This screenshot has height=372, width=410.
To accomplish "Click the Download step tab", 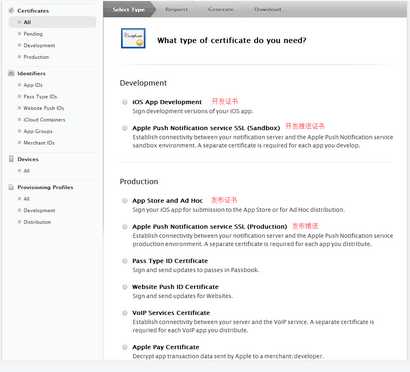I will pos(268,10).
